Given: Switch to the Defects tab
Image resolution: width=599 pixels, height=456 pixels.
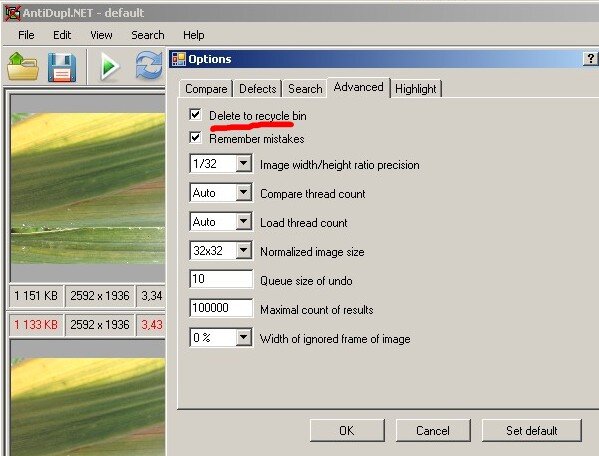Looking at the screenshot, I should 257,89.
